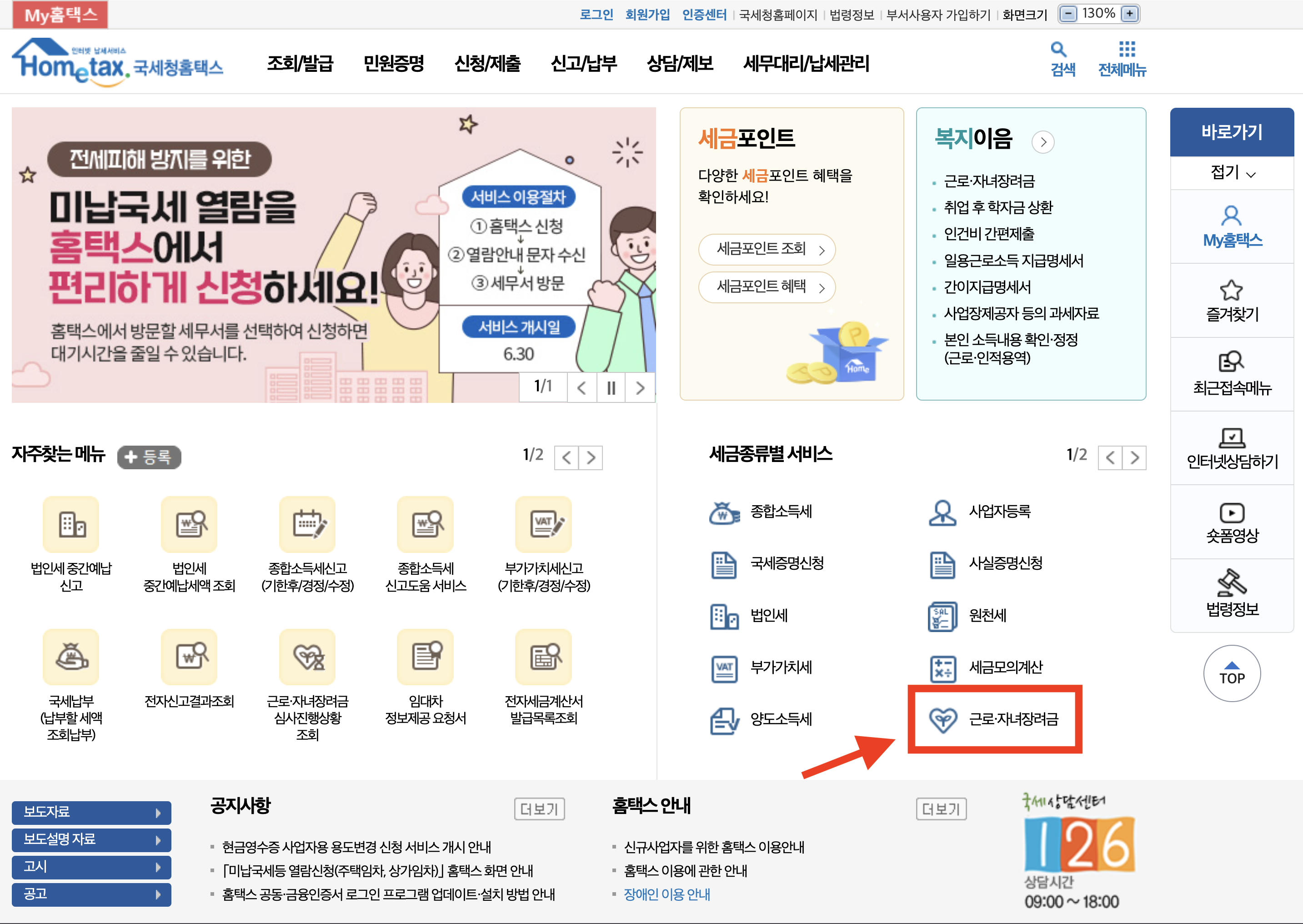Screen dimensions: 1303x924
Task: Expand the 보도자료 menu arrow
Action: (158, 813)
